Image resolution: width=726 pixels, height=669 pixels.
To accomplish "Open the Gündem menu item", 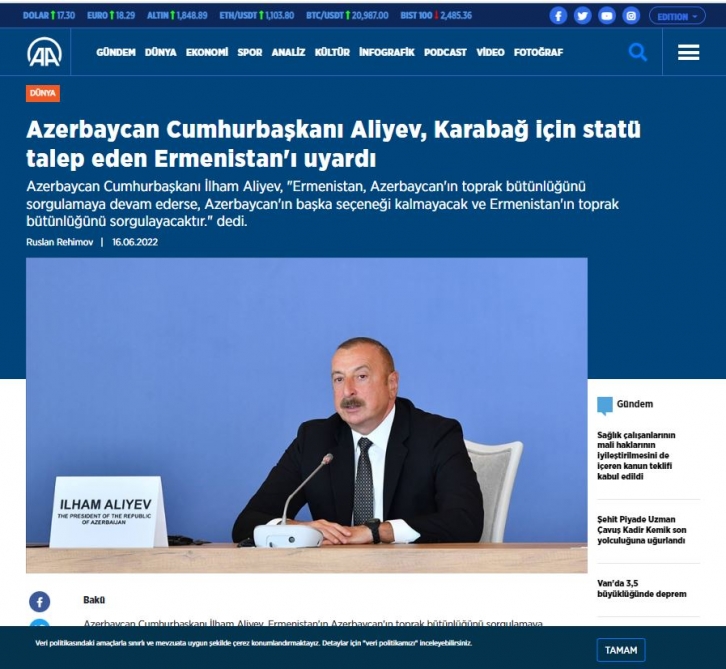I will tap(116, 52).
